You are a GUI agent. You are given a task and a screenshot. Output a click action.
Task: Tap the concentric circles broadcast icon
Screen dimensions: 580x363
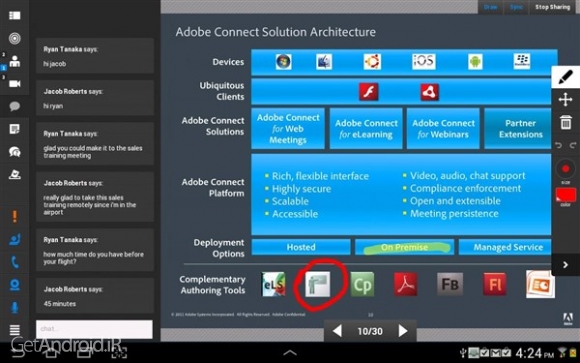tap(14, 38)
